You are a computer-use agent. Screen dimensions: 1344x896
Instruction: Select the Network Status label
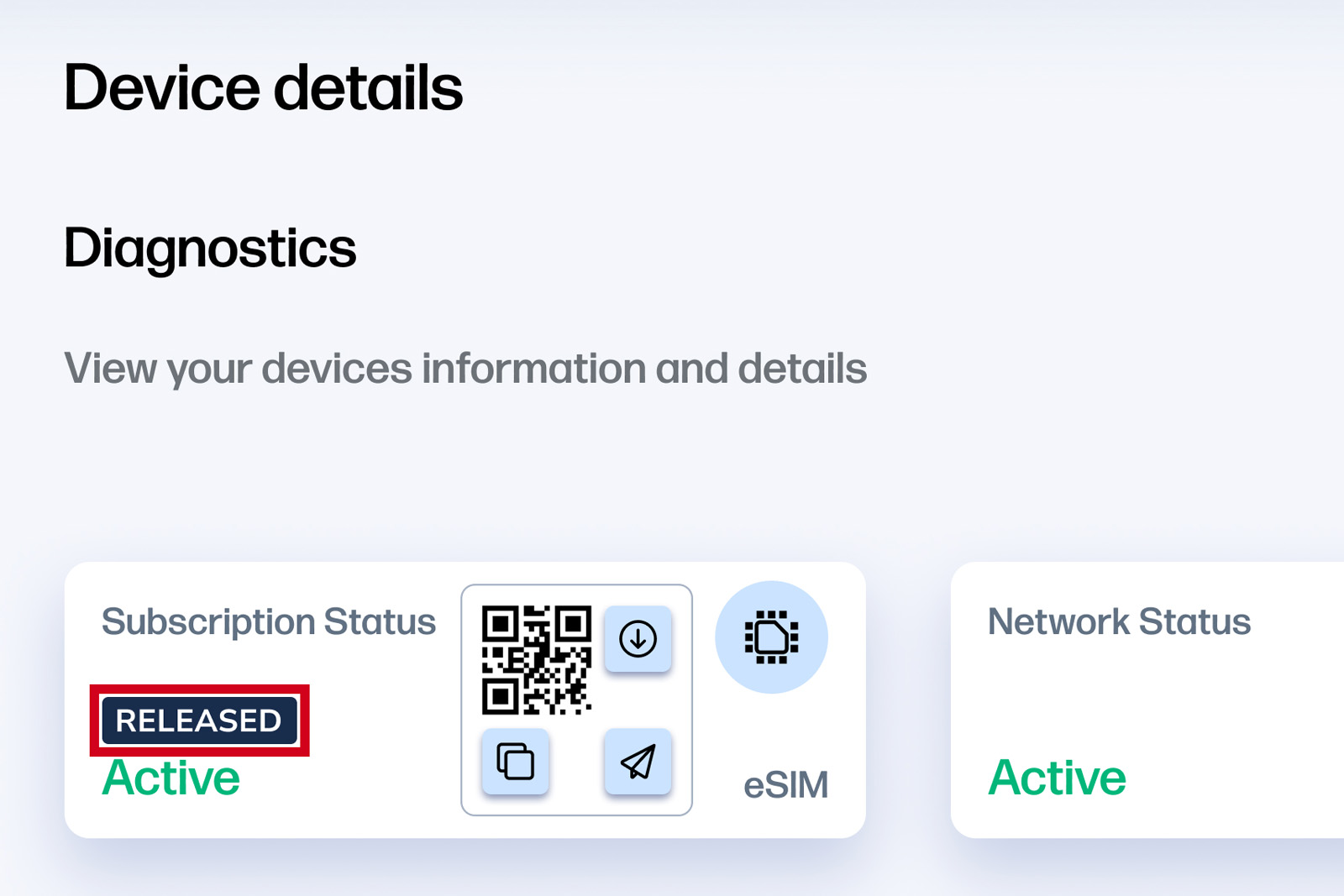pyautogui.click(x=1119, y=622)
